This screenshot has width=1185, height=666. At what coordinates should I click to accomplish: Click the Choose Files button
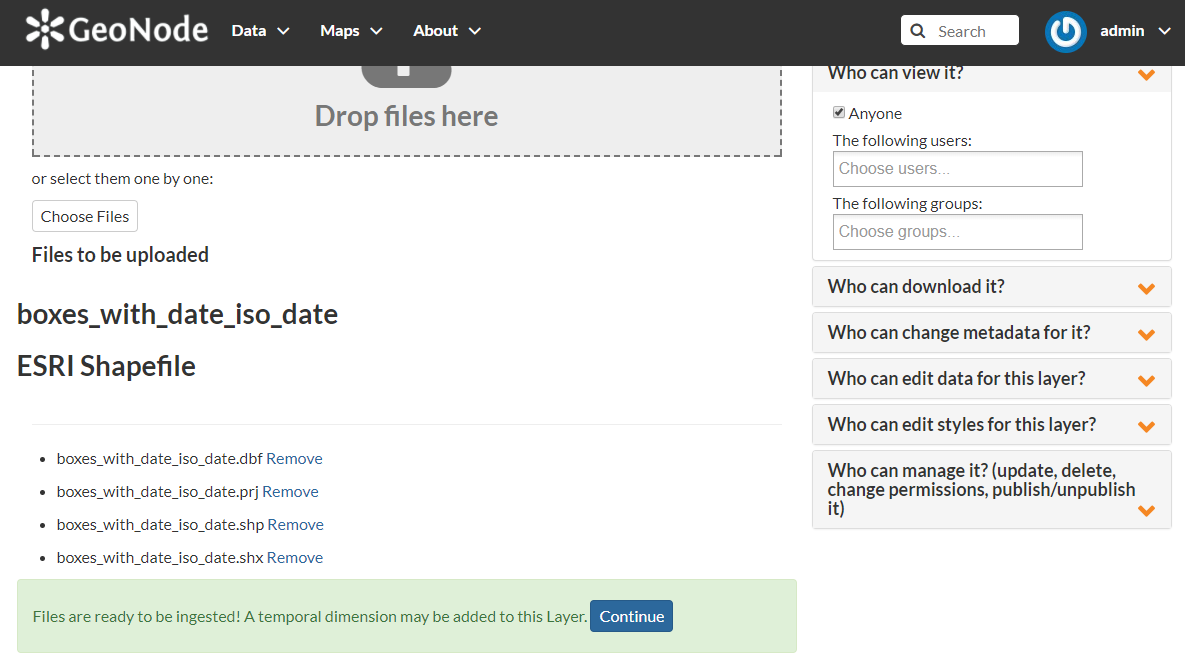tap(84, 216)
